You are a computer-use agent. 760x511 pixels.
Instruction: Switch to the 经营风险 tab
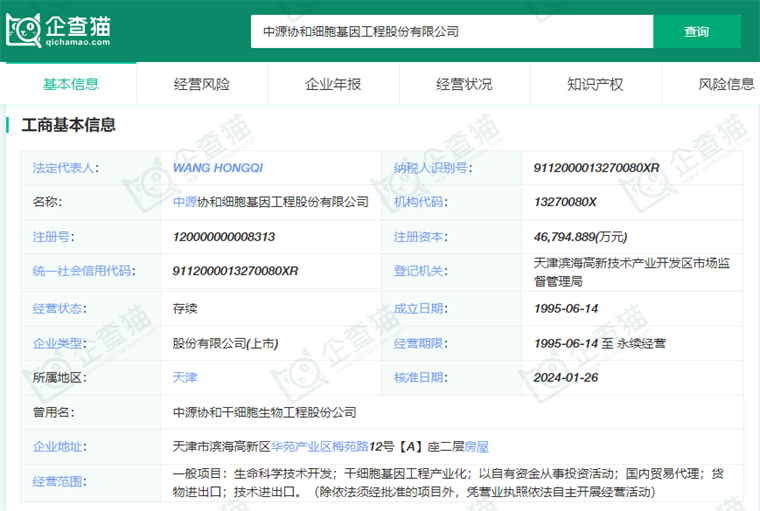[202, 84]
